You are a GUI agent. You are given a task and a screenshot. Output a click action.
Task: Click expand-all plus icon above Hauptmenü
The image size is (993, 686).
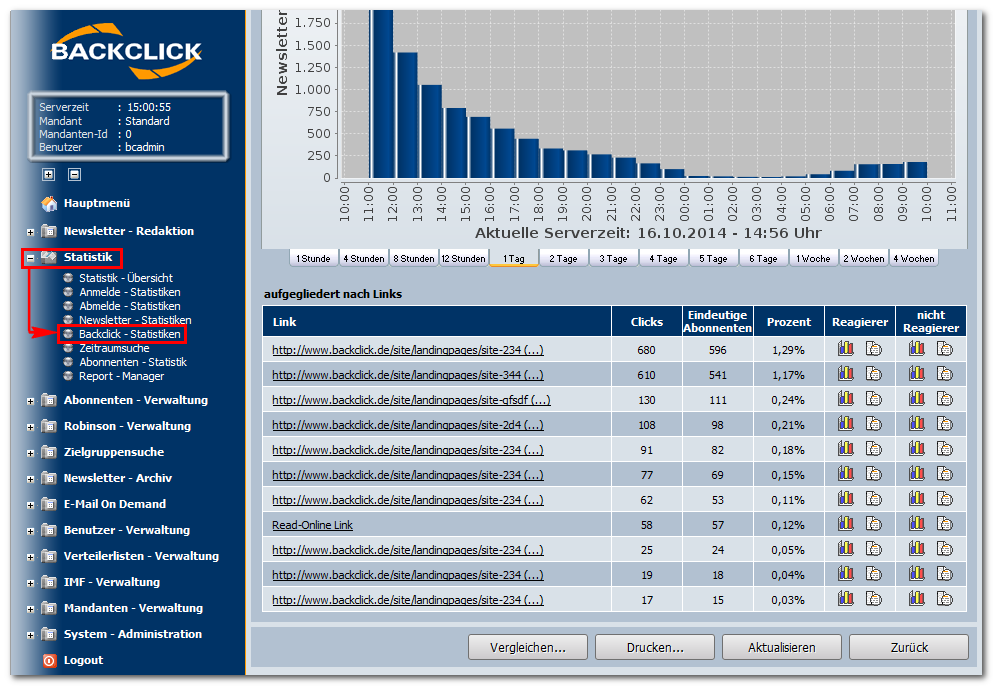48,174
